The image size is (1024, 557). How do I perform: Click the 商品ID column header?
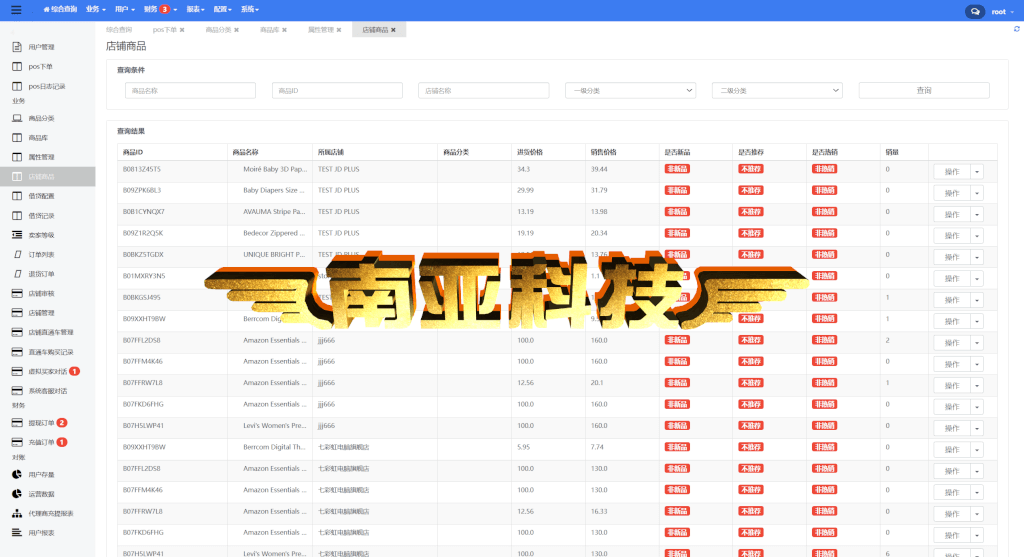133,152
